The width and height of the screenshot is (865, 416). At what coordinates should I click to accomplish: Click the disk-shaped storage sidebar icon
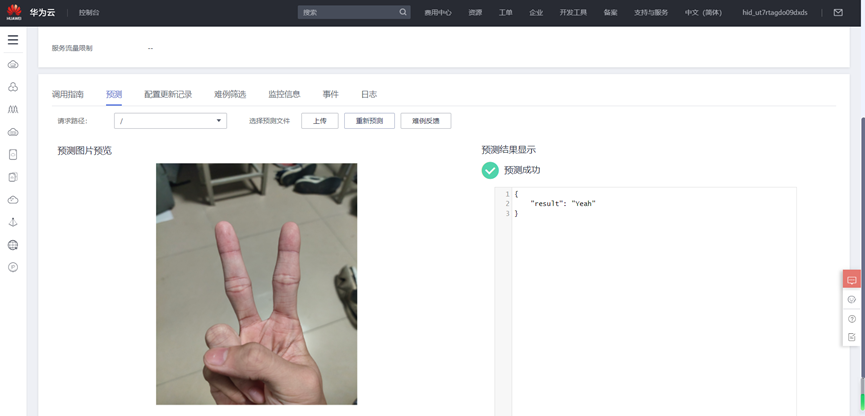pos(13,154)
